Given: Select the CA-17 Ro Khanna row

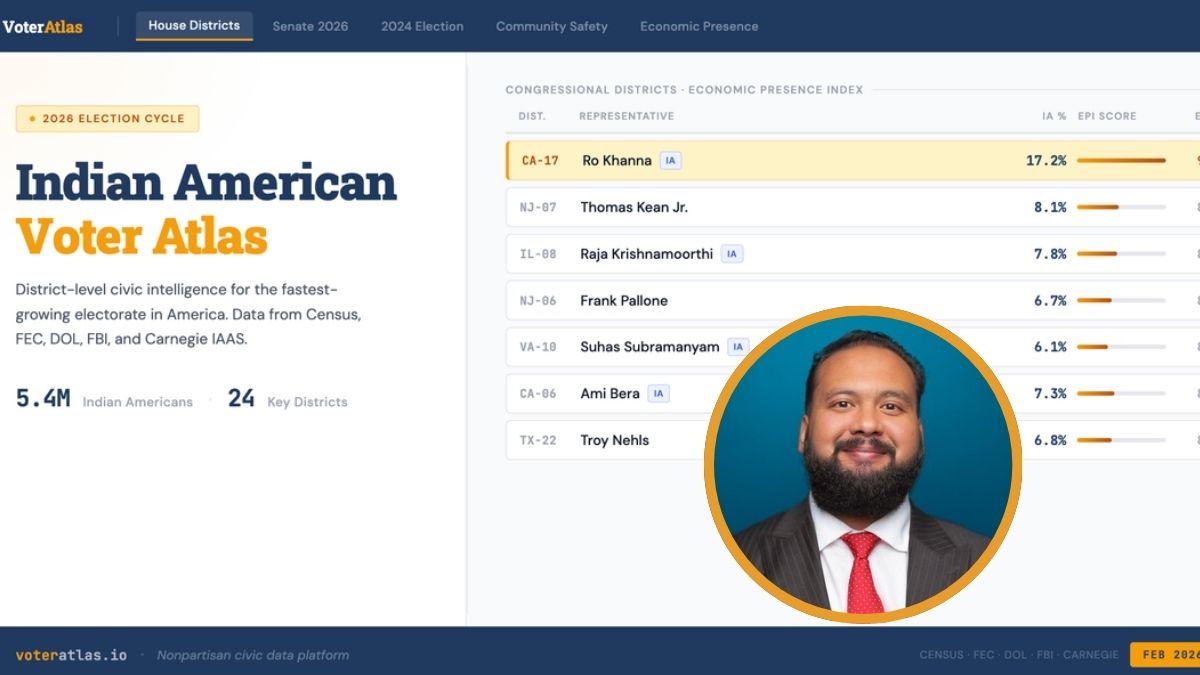Looking at the screenshot, I should (x=800, y=161).
